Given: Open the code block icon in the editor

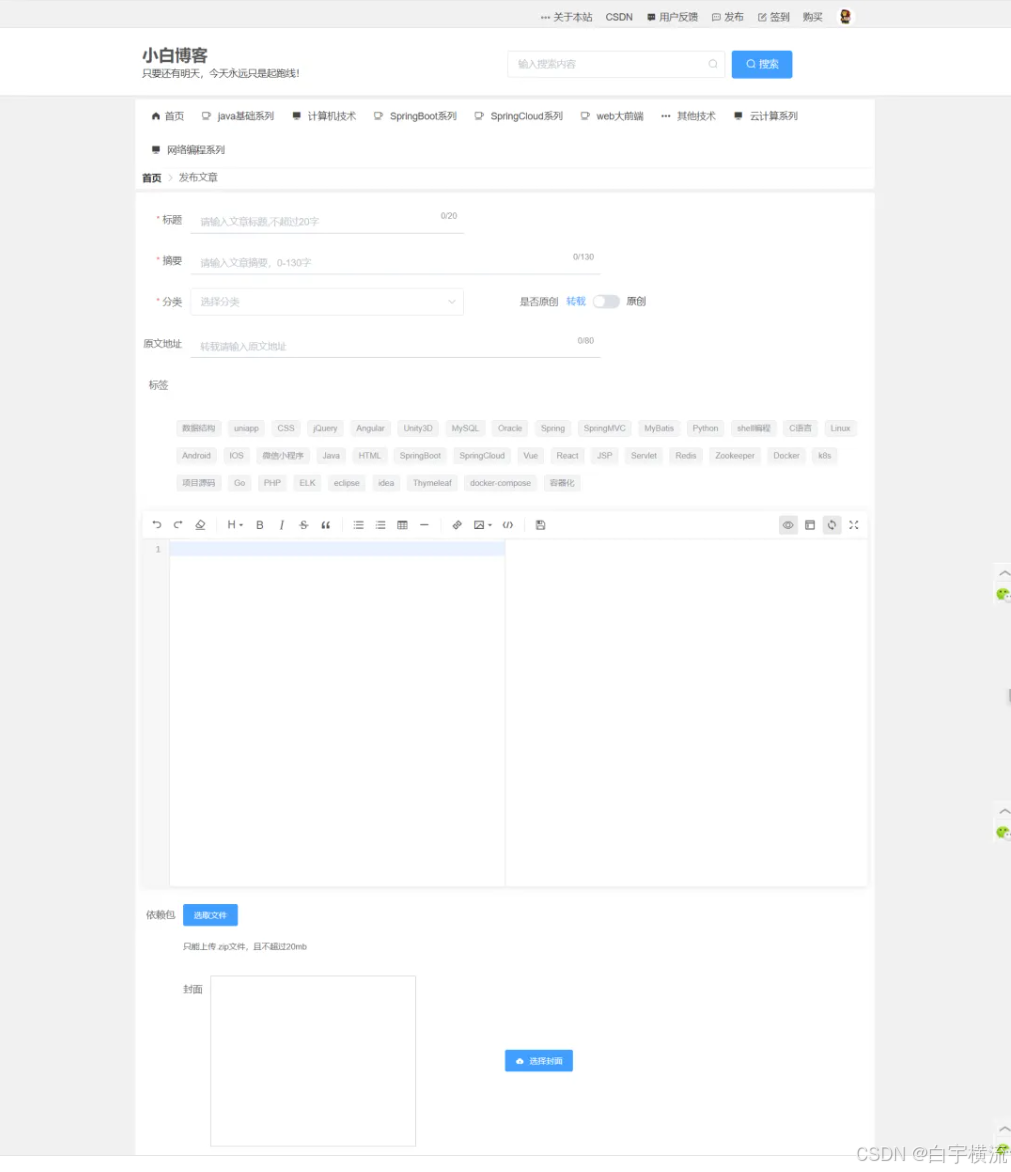Looking at the screenshot, I should tap(508, 525).
